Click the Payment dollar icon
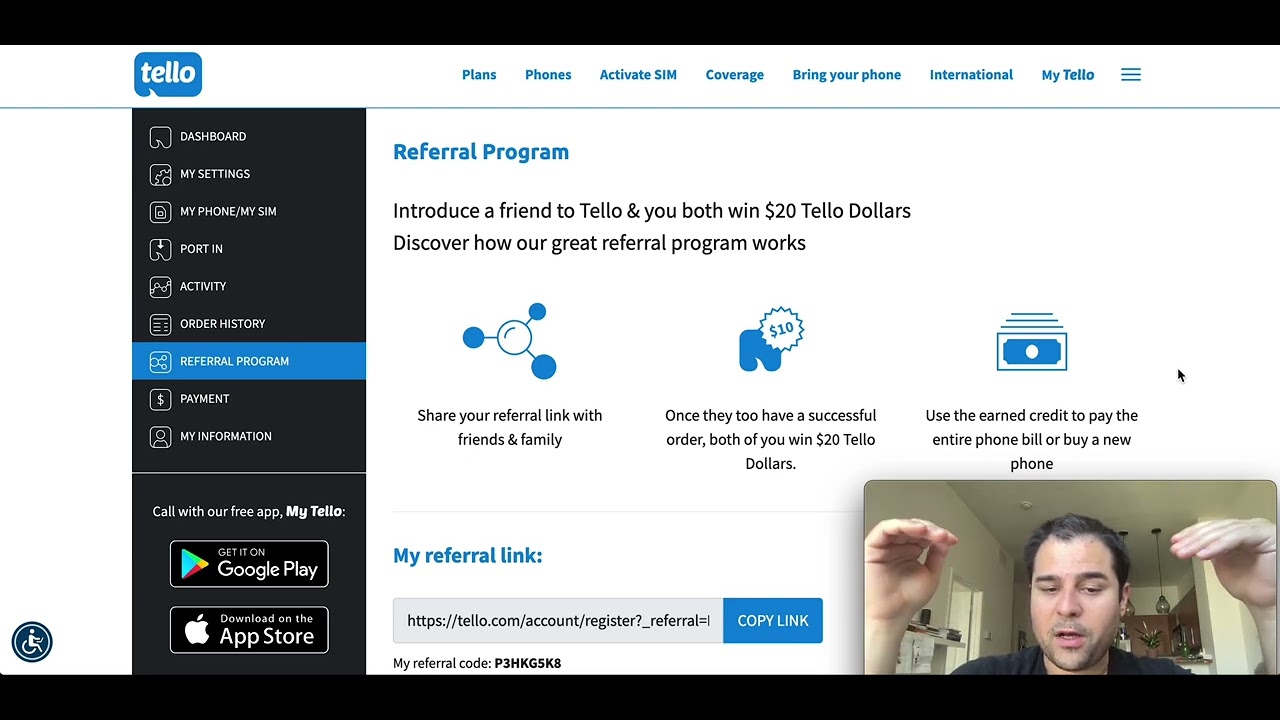This screenshot has width=1280, height=720. tap(160, 399)
